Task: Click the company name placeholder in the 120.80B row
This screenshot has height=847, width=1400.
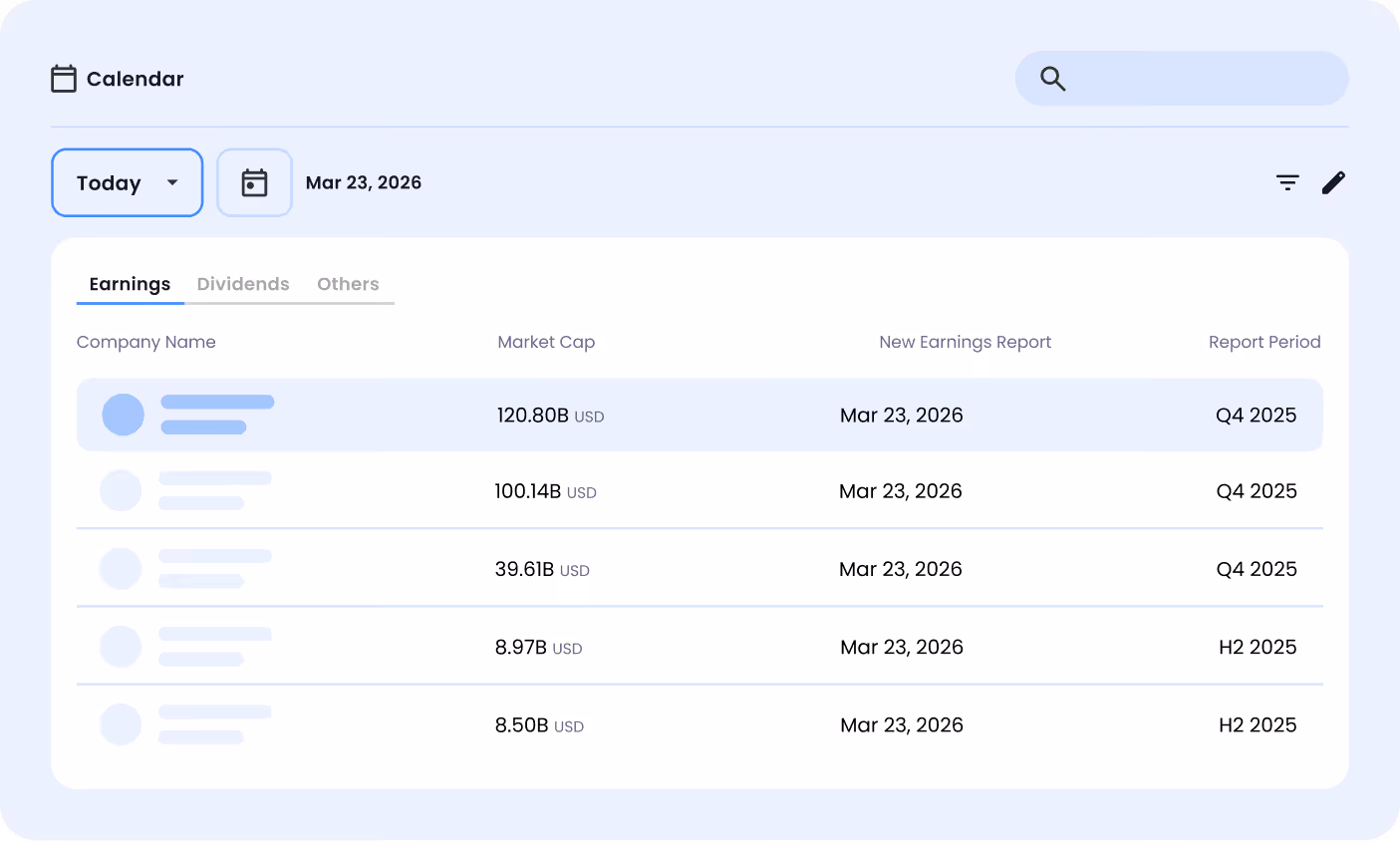Action: coord(217,415)
